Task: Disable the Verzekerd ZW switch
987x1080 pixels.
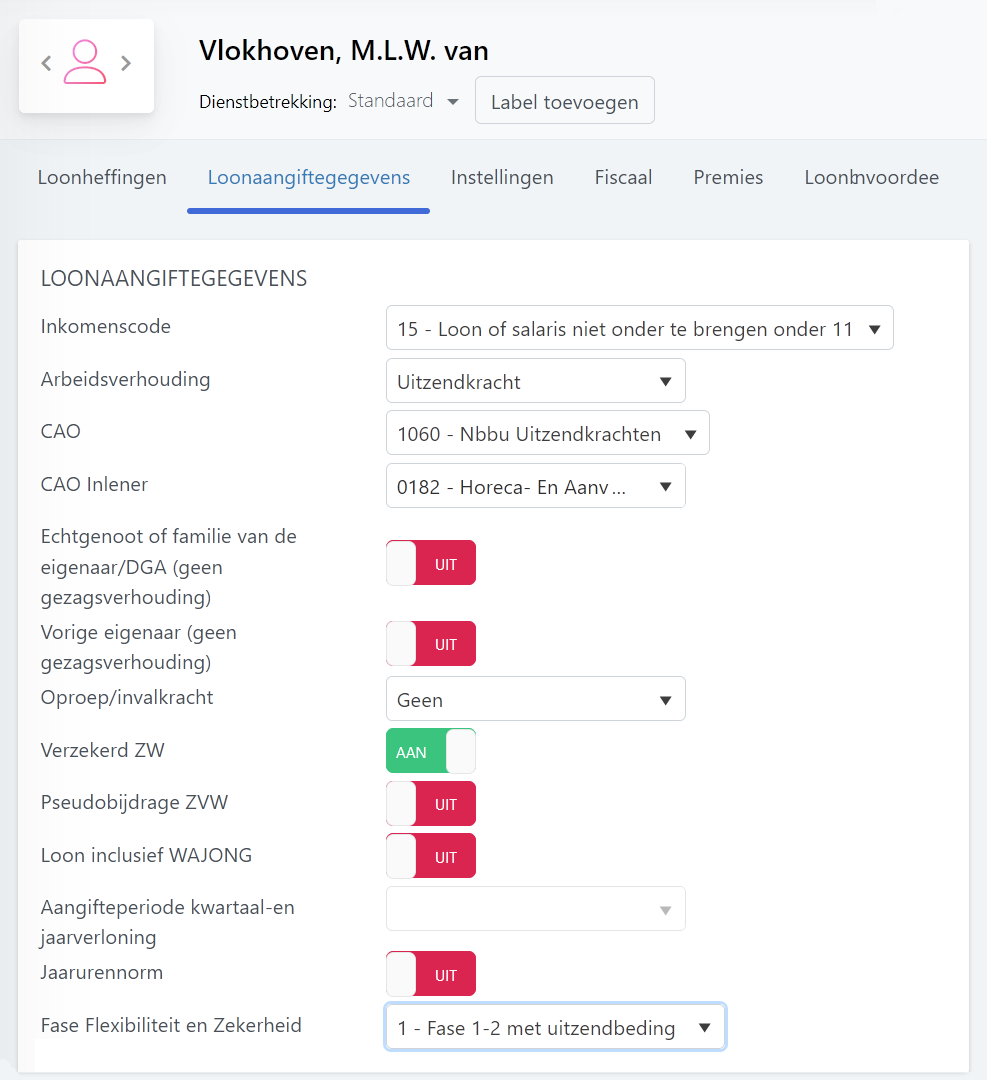Action: click(431, 751)
